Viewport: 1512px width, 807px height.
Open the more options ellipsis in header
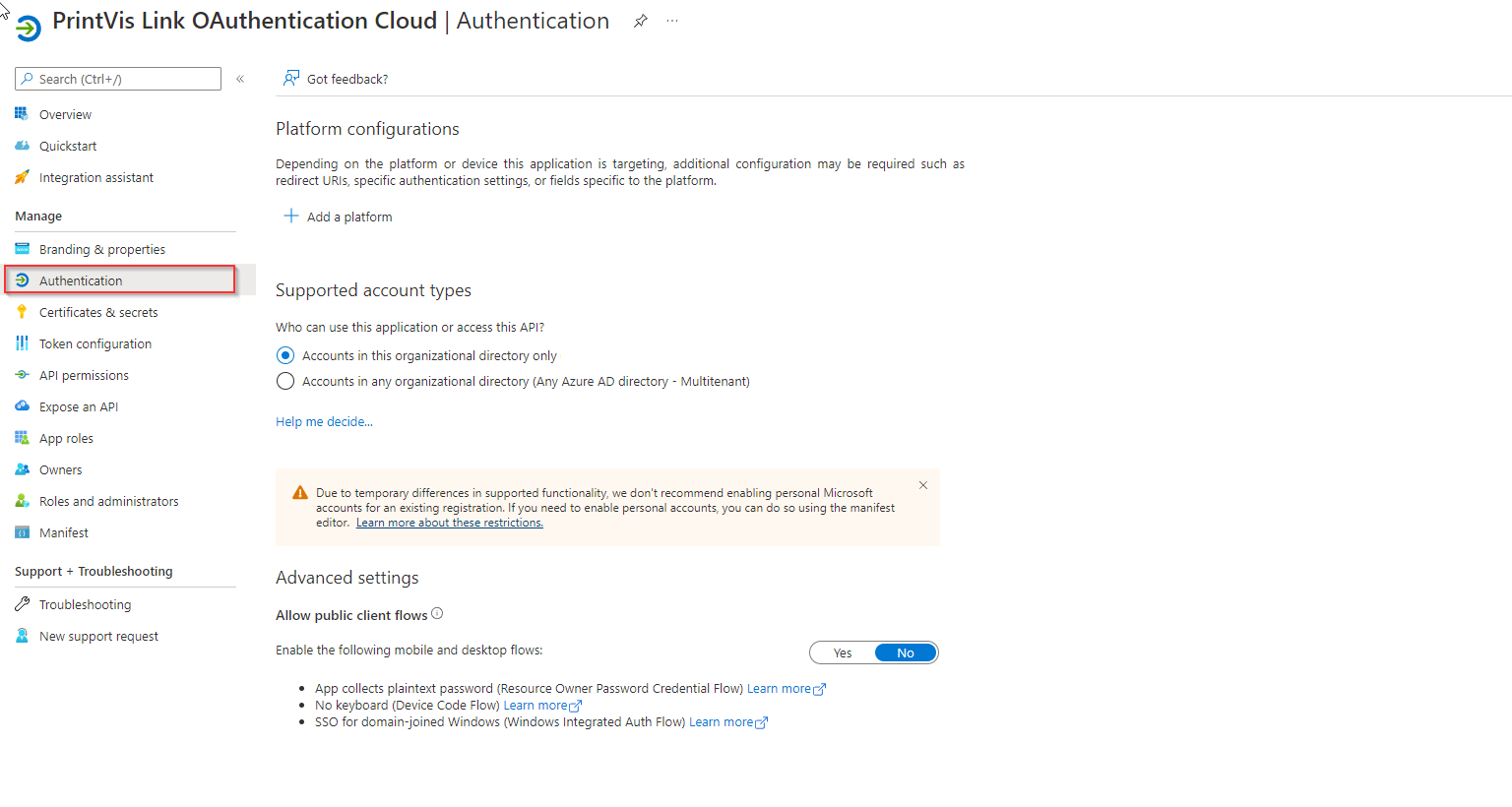point(672,21)
